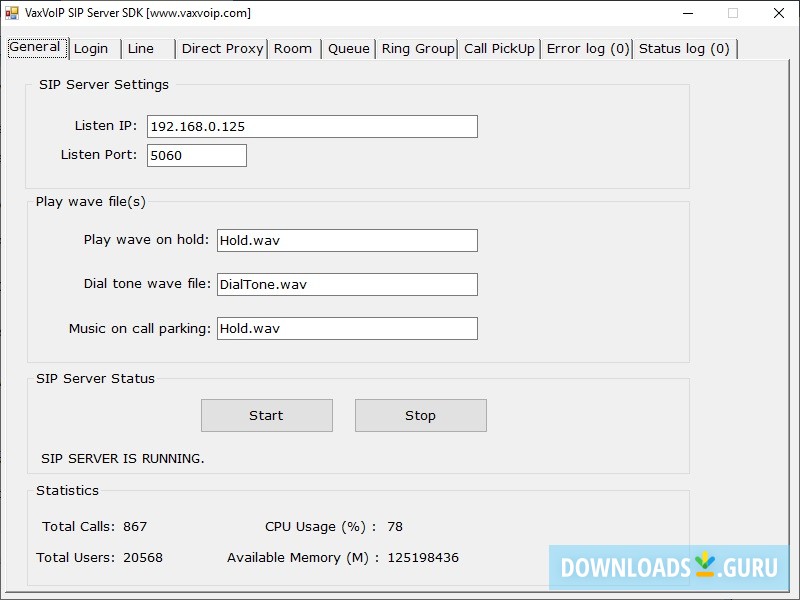This screenshot has width=800, height=600.
Task: Click the VaxVoIP app icon in title bar
Action: click(x=12, y=13)
